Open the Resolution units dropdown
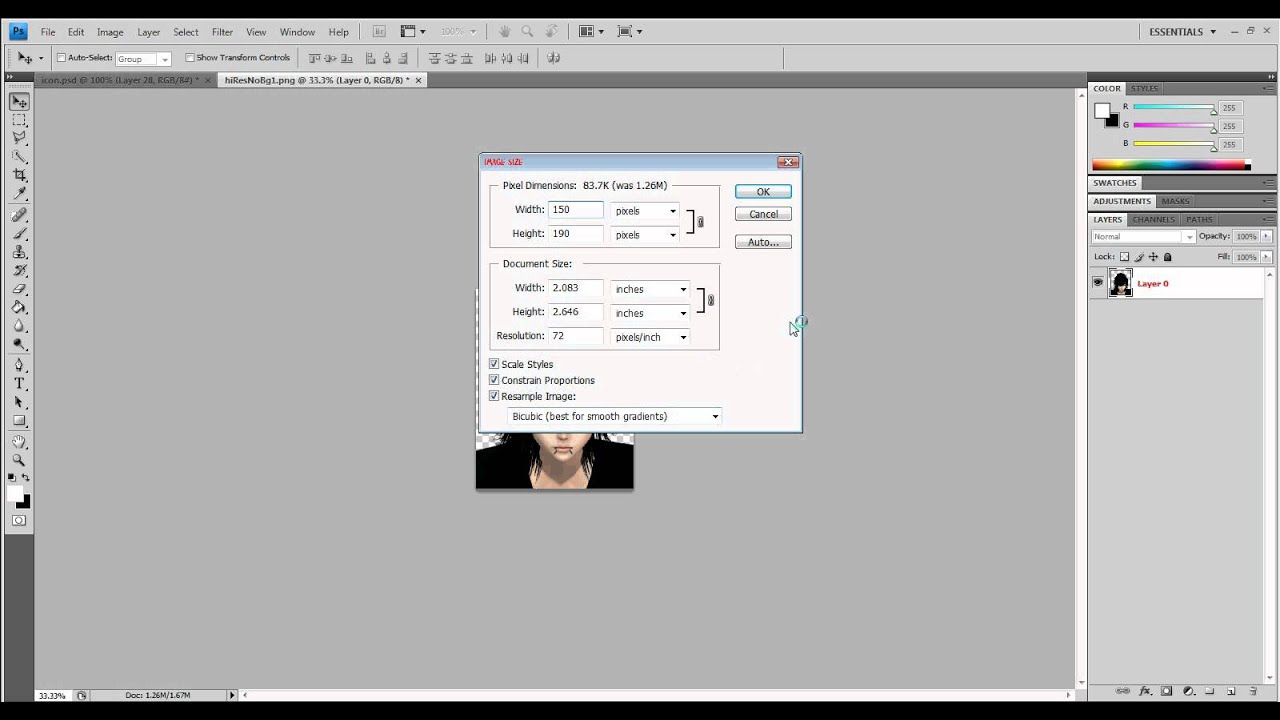The image size is (1280, 720). click(x=681, y=337)
